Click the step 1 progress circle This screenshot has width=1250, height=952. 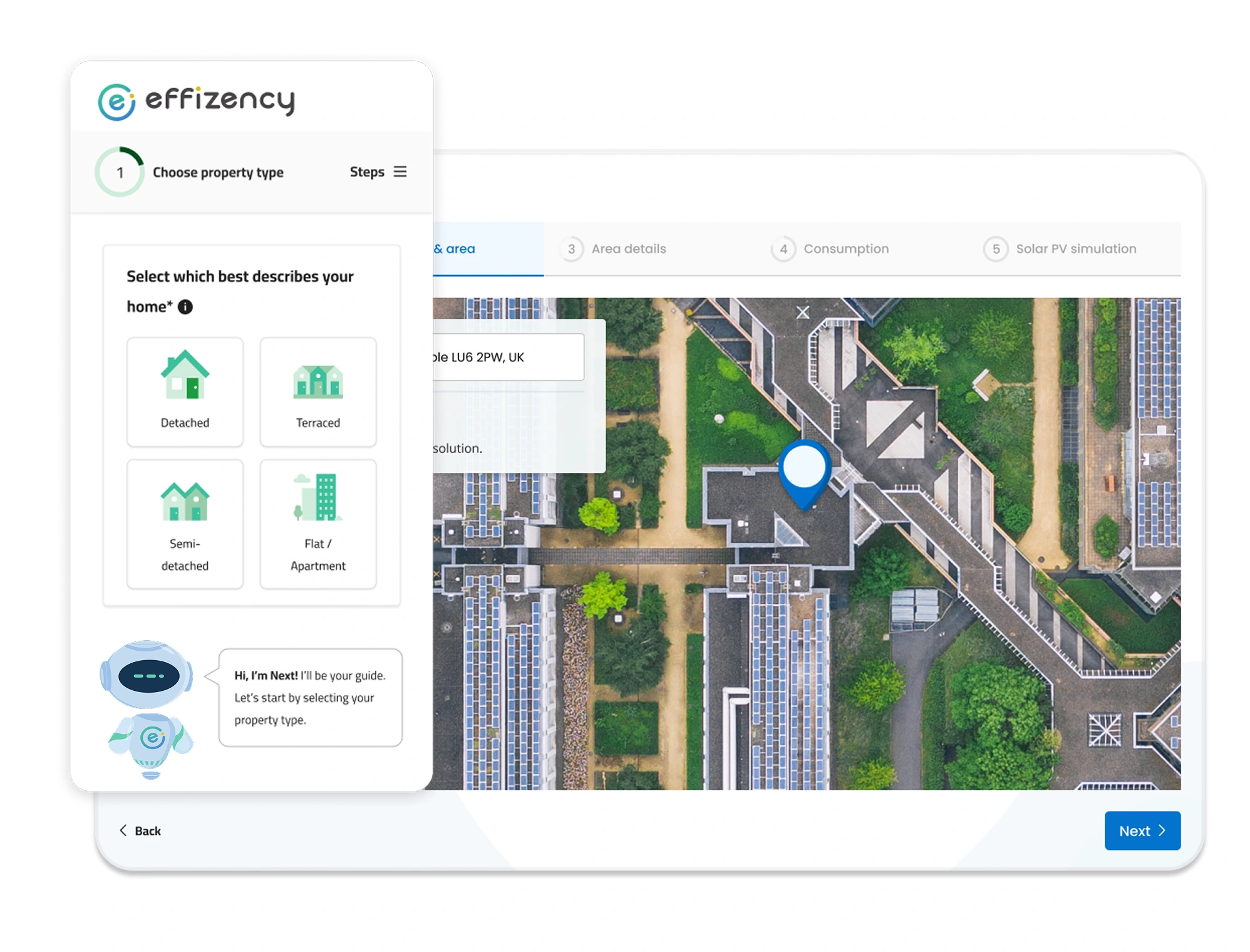[120, 172]
